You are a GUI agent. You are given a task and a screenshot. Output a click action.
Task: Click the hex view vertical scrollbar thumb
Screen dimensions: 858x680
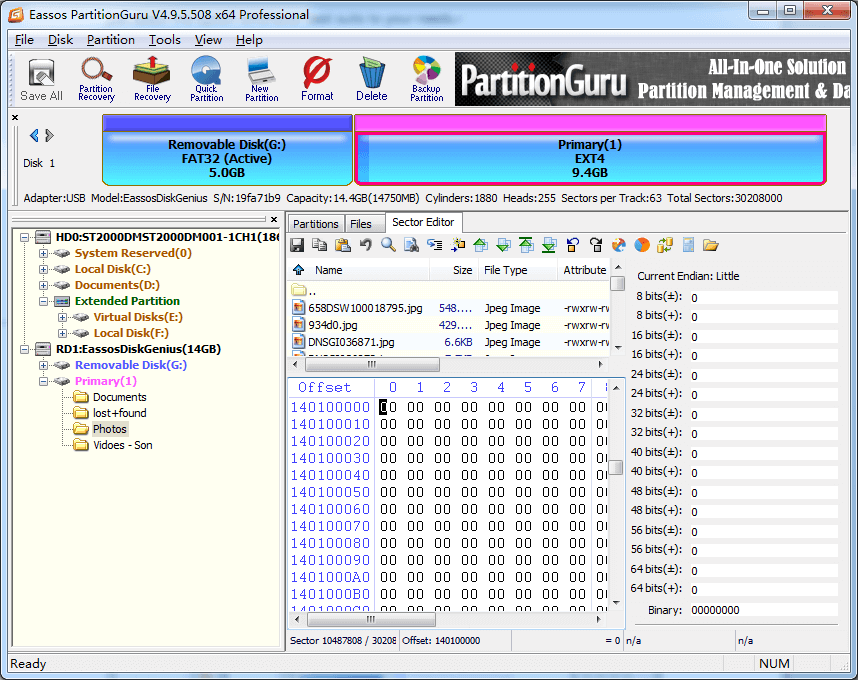coord(616,468)
